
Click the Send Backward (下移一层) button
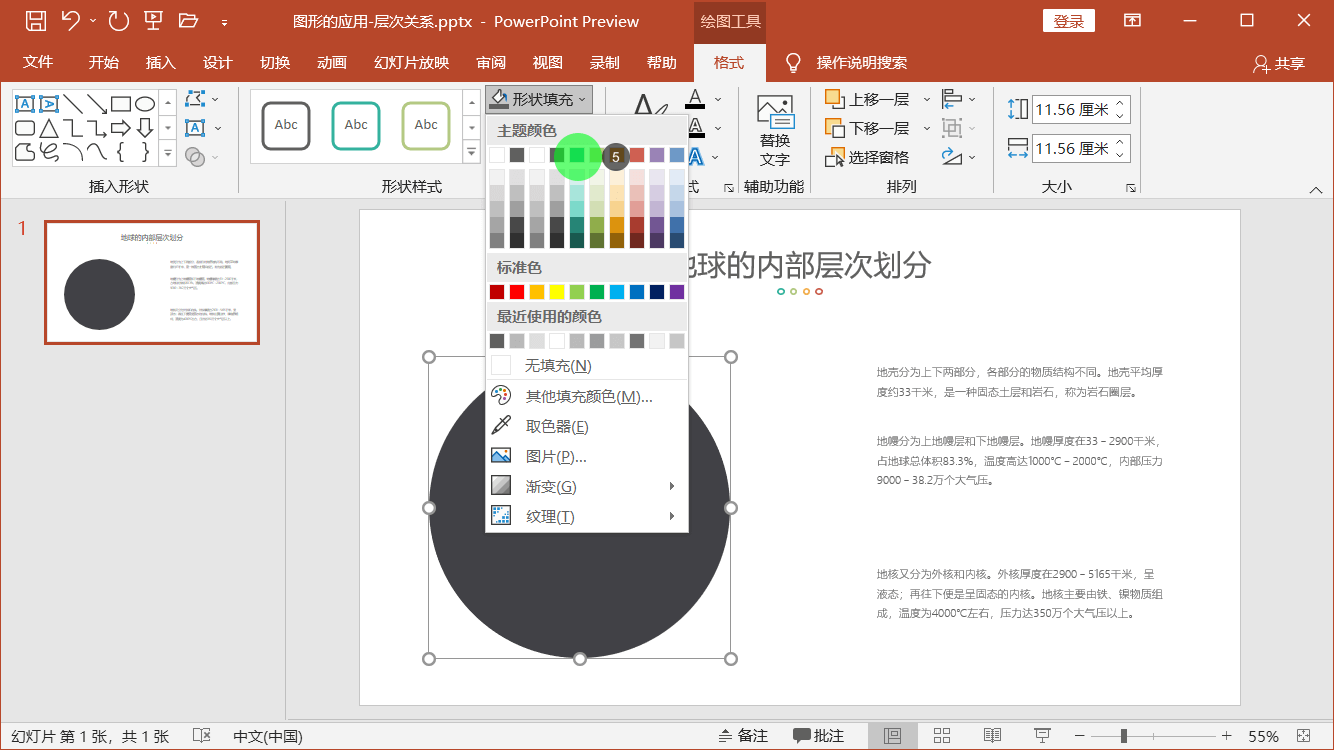click(867, 128)
